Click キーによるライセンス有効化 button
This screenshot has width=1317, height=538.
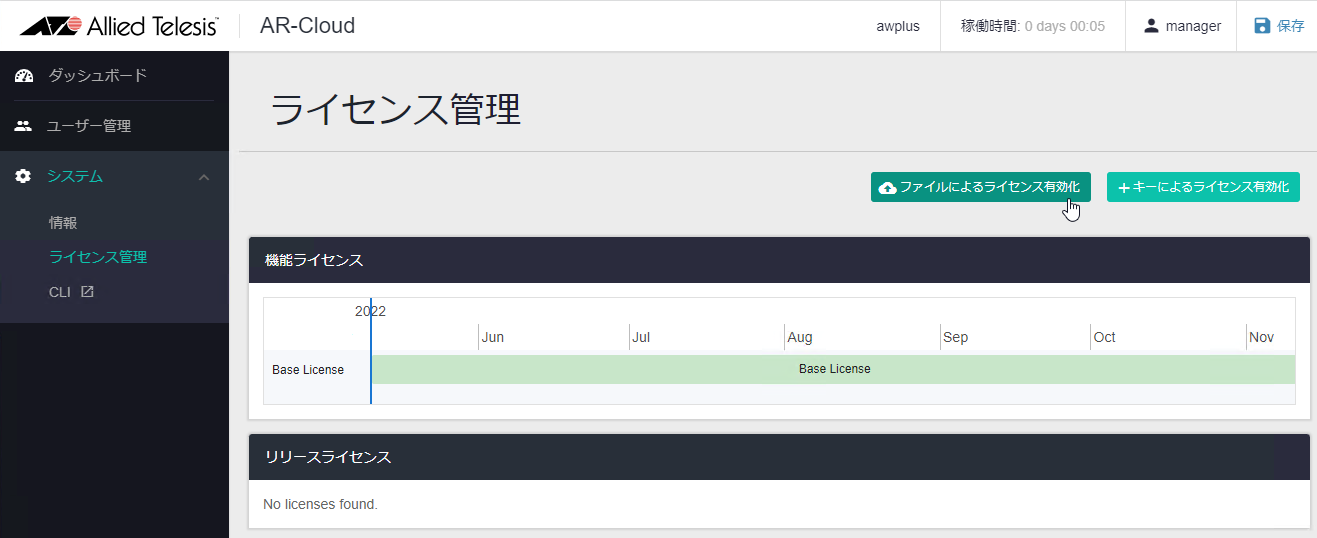click(1203, 187)
